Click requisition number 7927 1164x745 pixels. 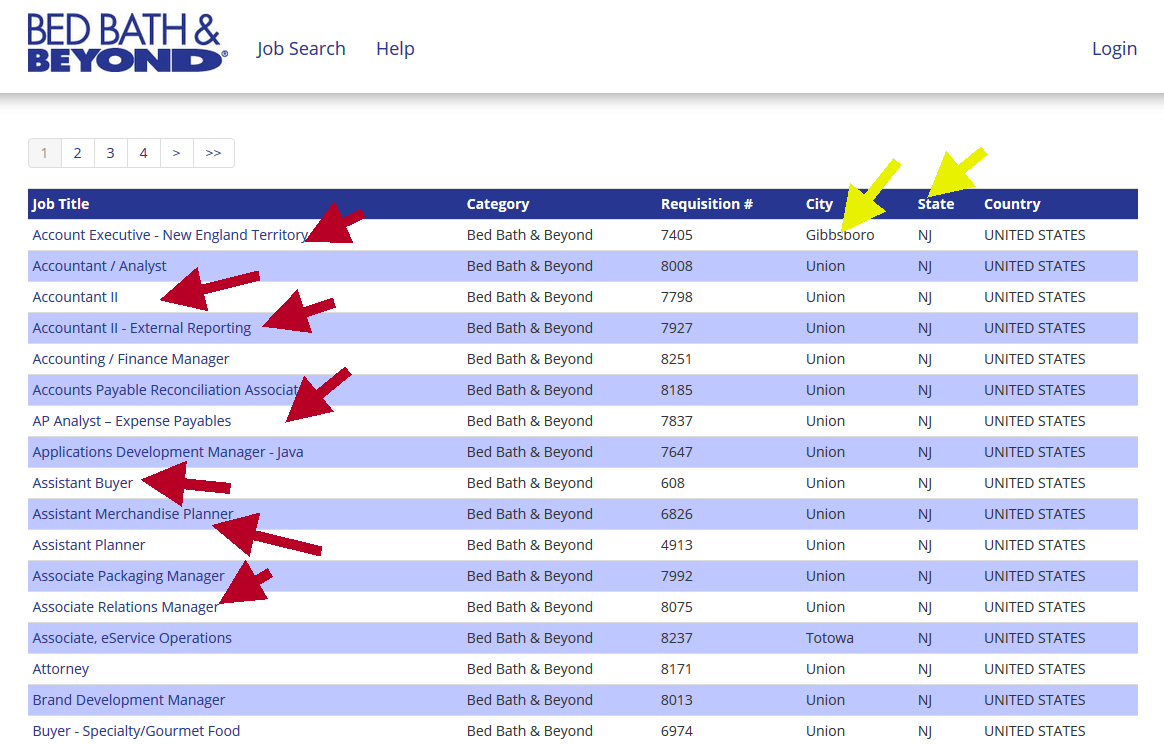tap(676, 328)
